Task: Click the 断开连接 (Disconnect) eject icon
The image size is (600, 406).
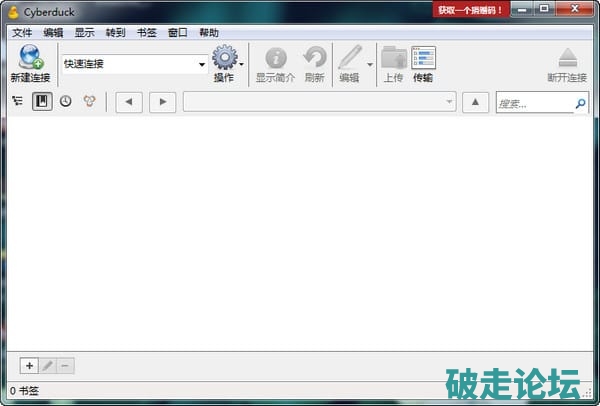Action: [567, 58]
